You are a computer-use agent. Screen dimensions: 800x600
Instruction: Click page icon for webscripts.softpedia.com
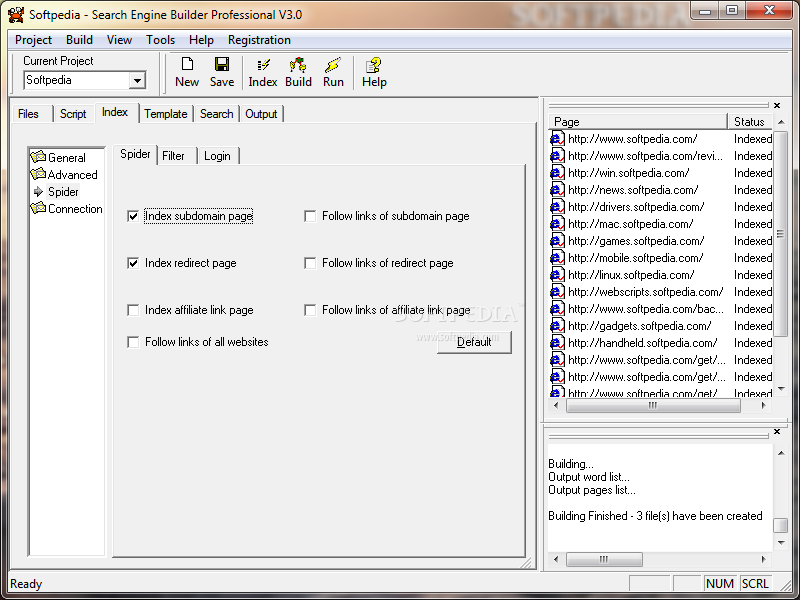tap(557, 292)
